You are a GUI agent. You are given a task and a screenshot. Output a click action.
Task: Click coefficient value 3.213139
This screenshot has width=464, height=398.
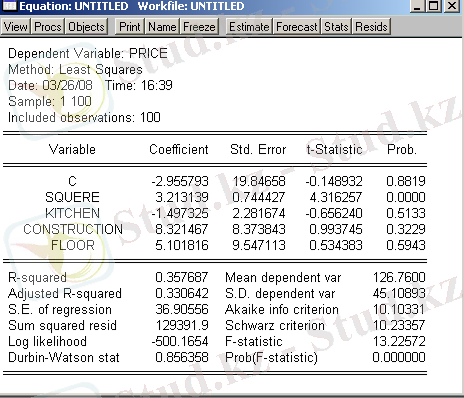[x=182, y=197]
